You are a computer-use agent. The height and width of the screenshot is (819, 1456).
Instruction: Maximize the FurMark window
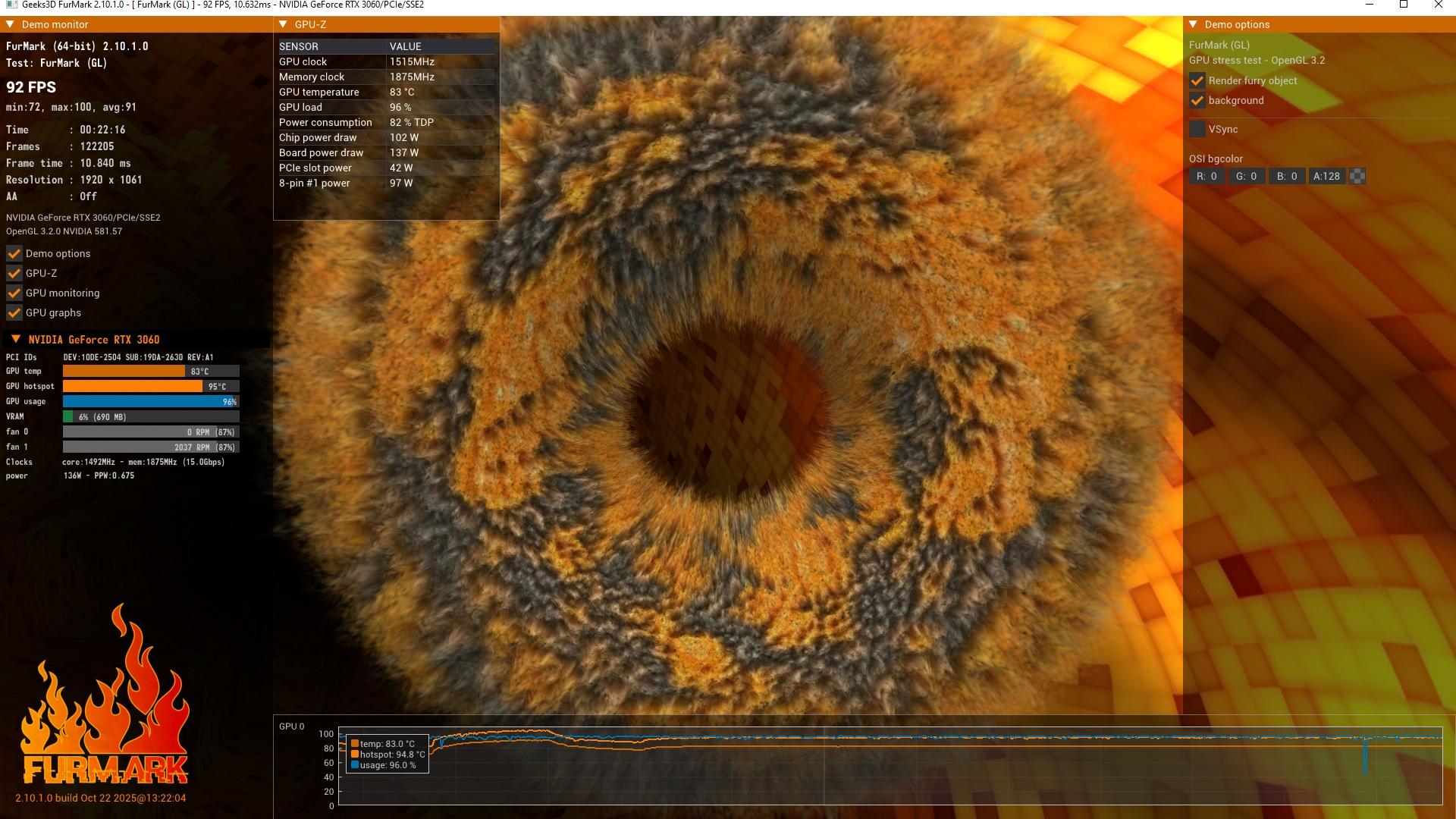point(1404,5)
